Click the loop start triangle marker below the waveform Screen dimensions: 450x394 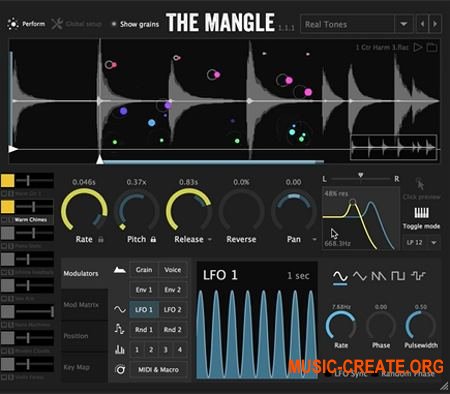(100, 159)
